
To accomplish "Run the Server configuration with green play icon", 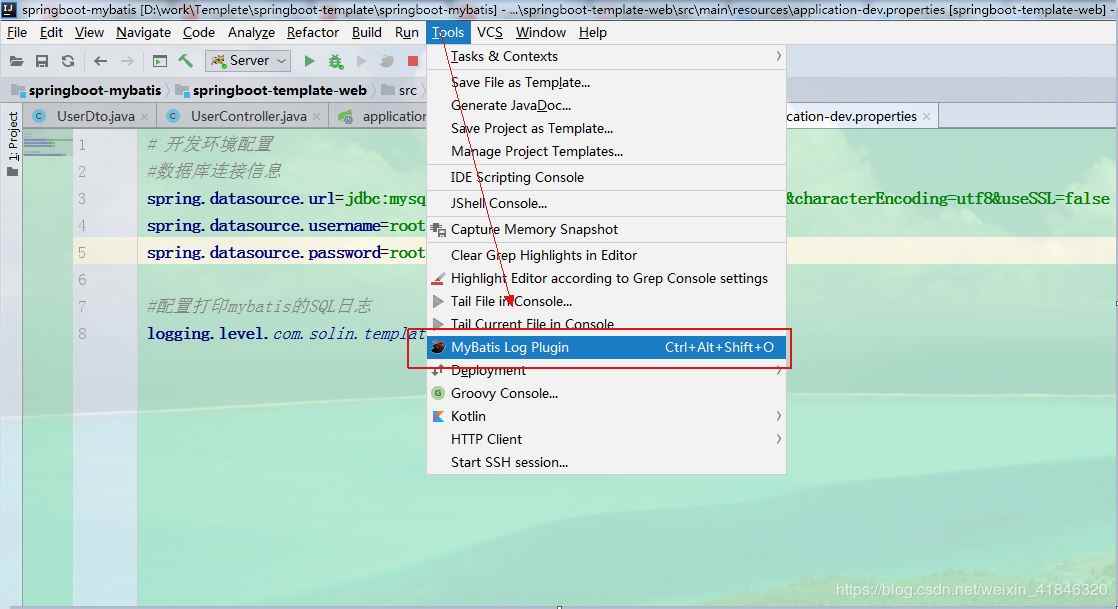I will (x=310, y=61).
